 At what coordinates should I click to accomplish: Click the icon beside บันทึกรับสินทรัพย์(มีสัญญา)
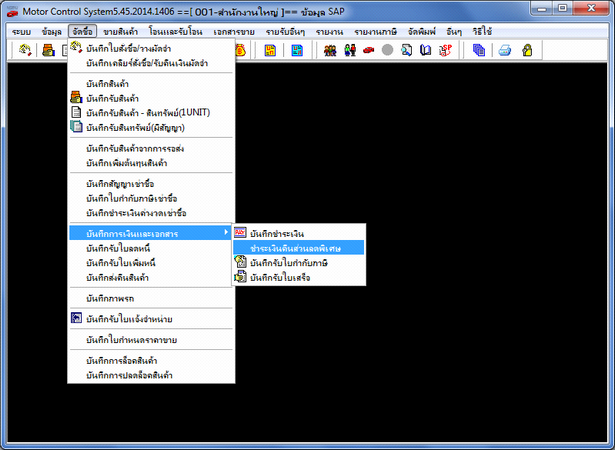click(x=76, y=127)
